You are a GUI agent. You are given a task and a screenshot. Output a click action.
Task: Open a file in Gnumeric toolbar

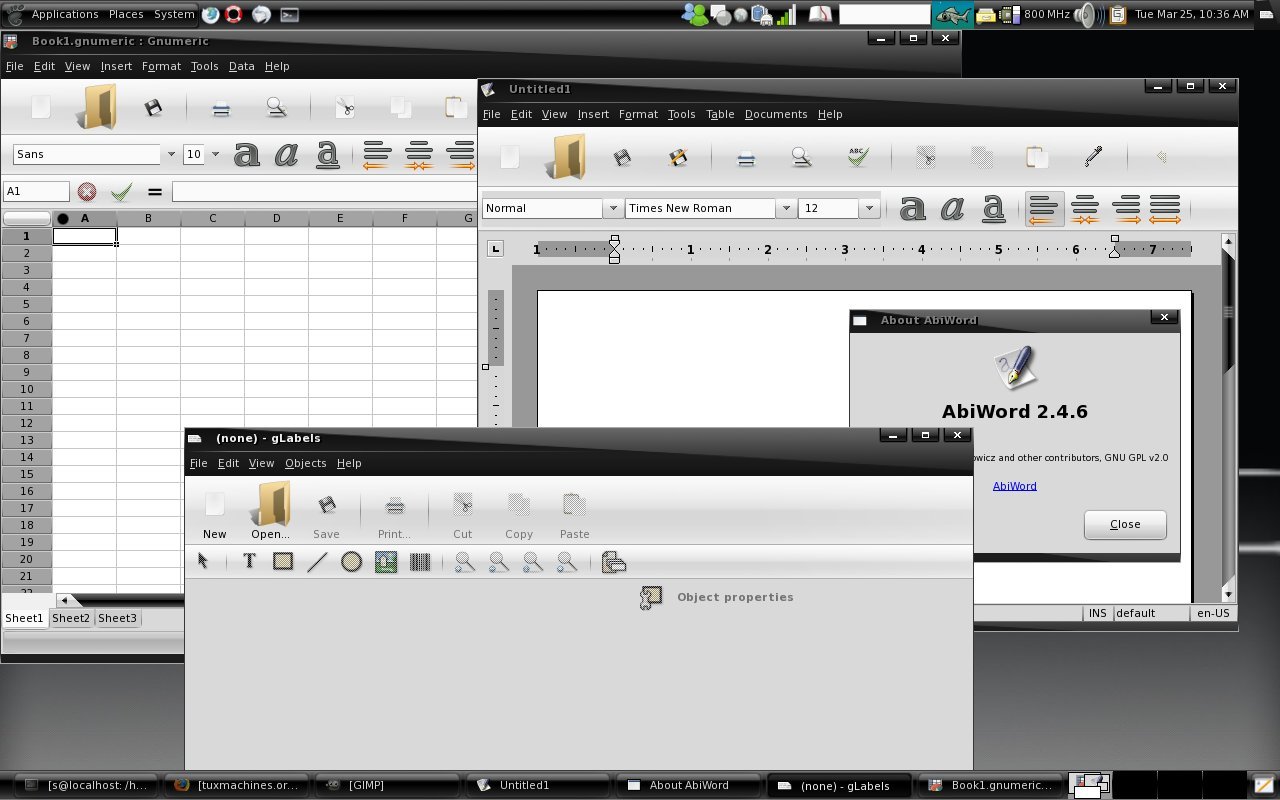[97, 107]
